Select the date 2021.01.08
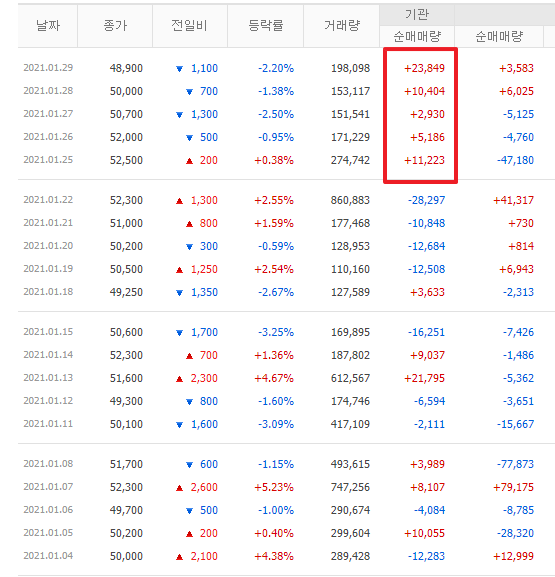Image resolution: width=555 pixels, height=577 pixels. (48, 464)
